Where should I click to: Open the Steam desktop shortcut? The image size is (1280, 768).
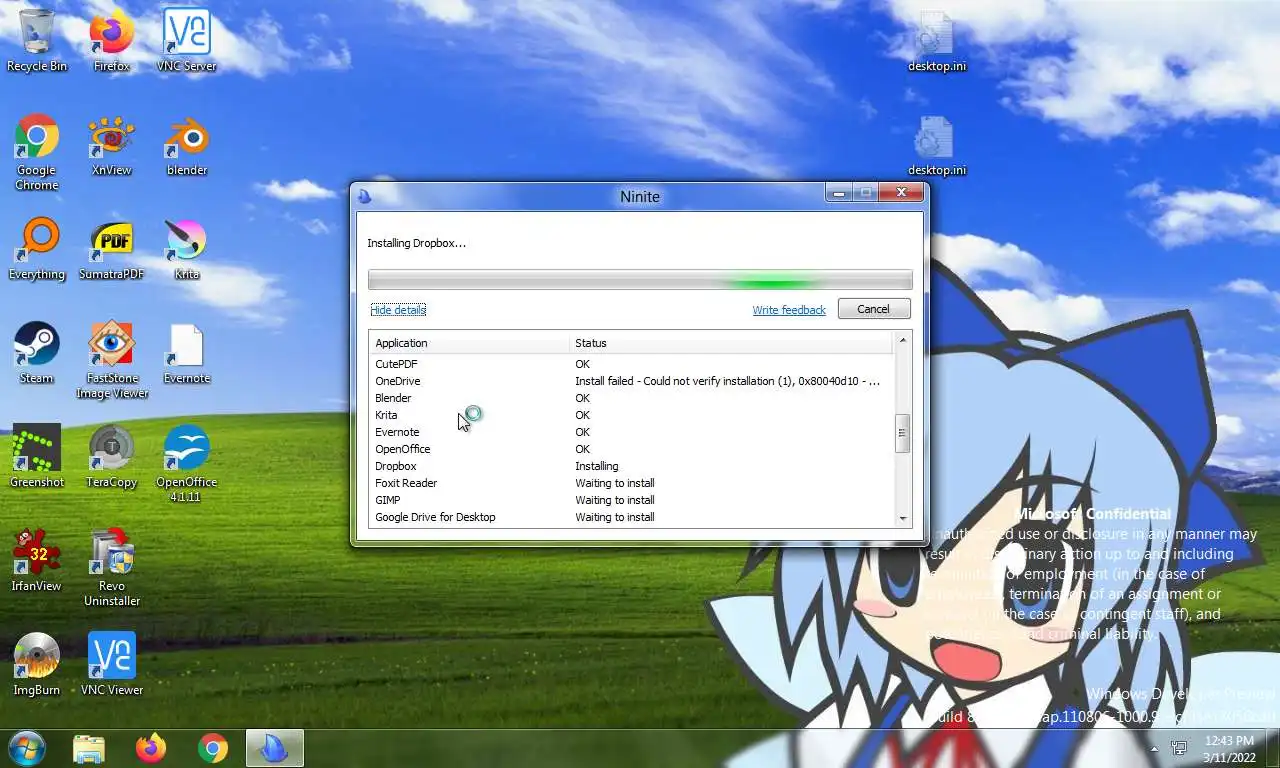click(37, 353)
